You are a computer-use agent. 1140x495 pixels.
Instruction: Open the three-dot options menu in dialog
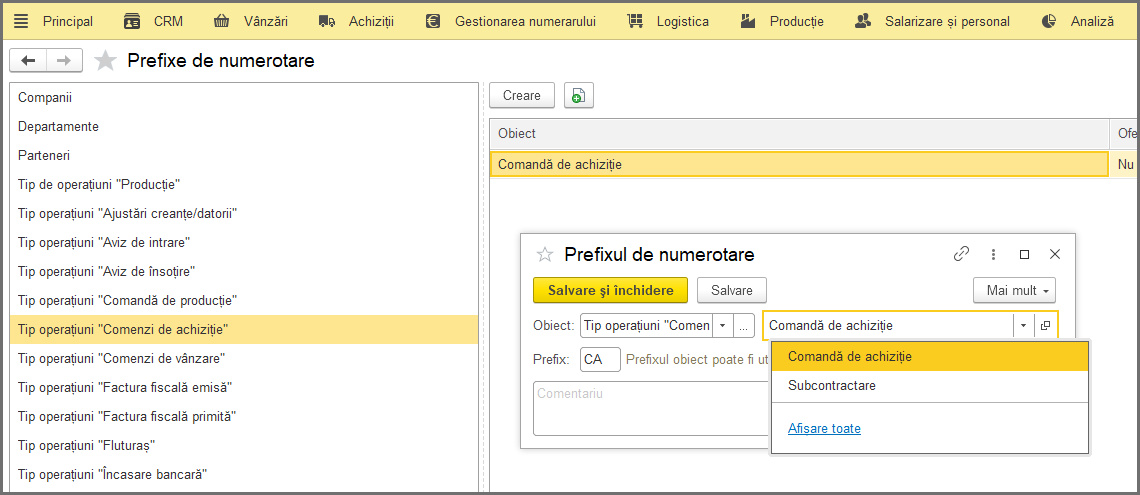(x=993, y=254)
